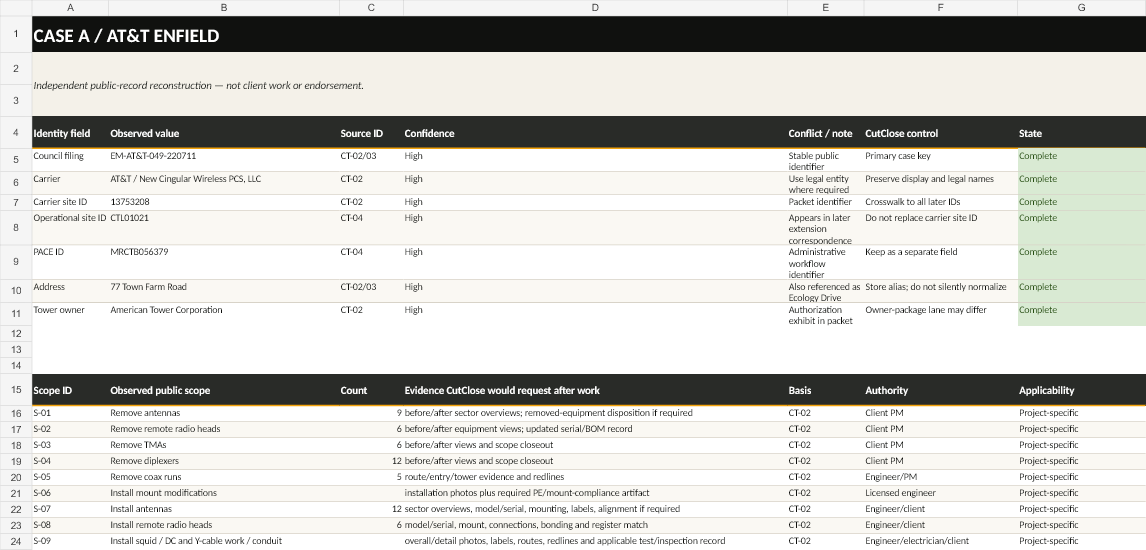Click the 'PACE ID' cell

[x=70, y=262]
